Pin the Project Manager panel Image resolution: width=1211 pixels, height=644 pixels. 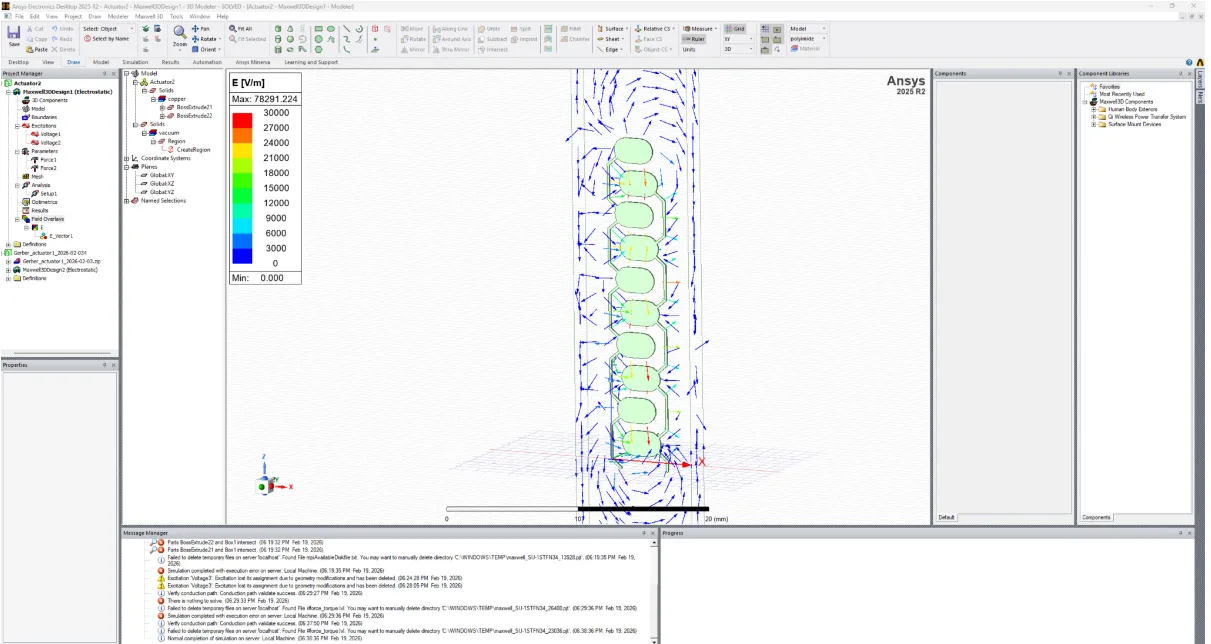point(104,74)
